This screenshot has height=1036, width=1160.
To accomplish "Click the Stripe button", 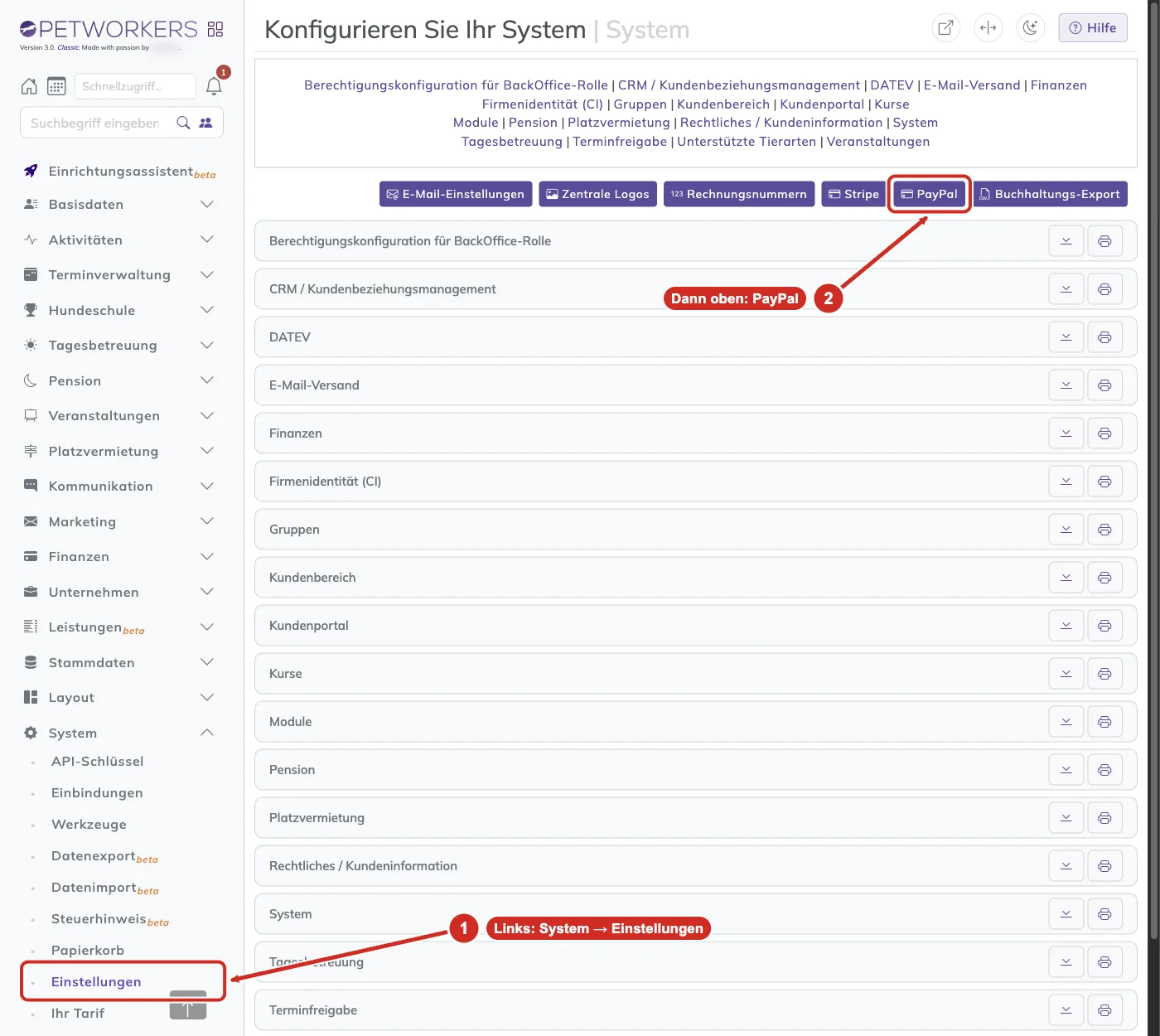I will [x=853, y=194].
